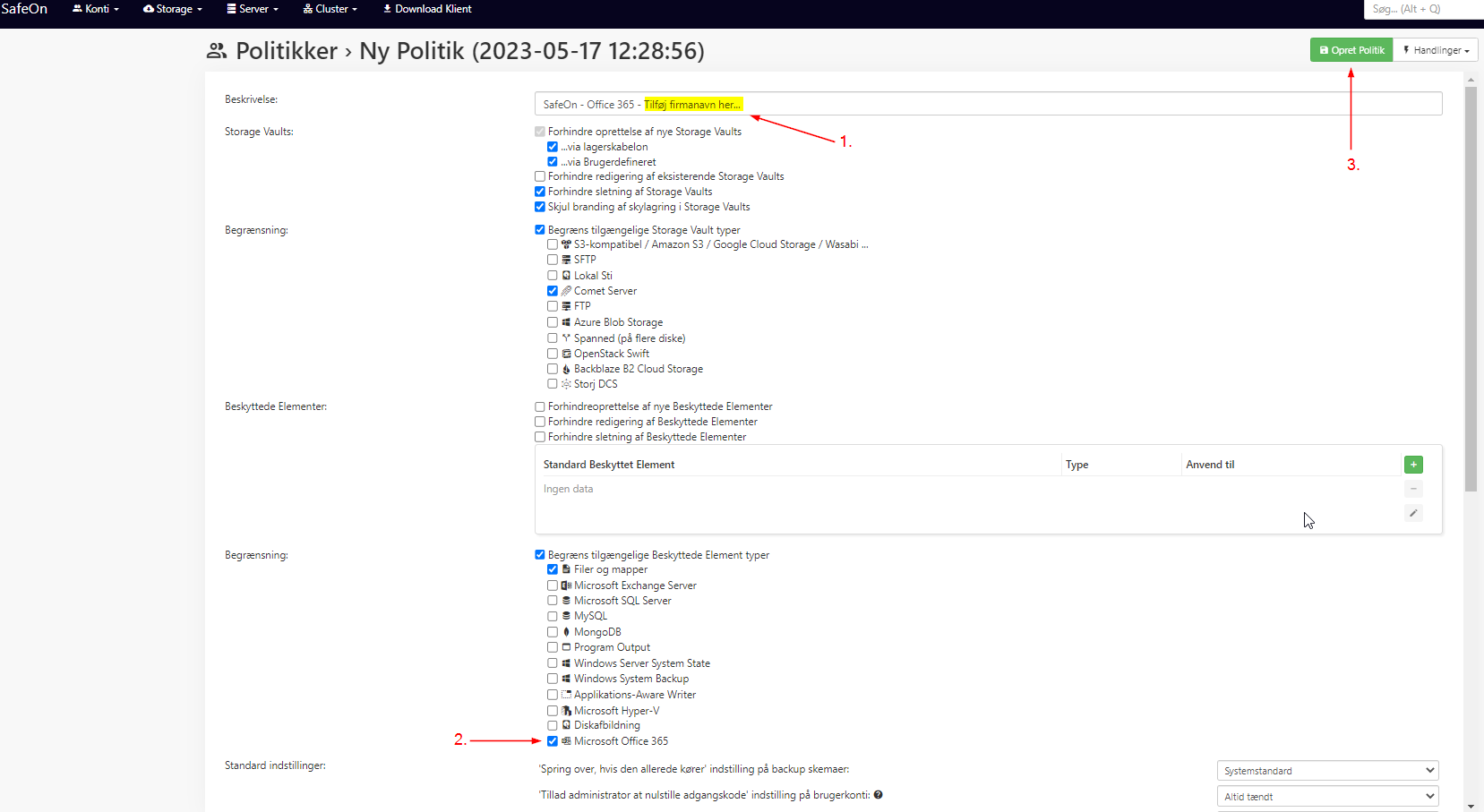The width and height of the screenshot is (1484, 812).
Task: Click the scrollbar down arrow
Action: [1471, 806]
